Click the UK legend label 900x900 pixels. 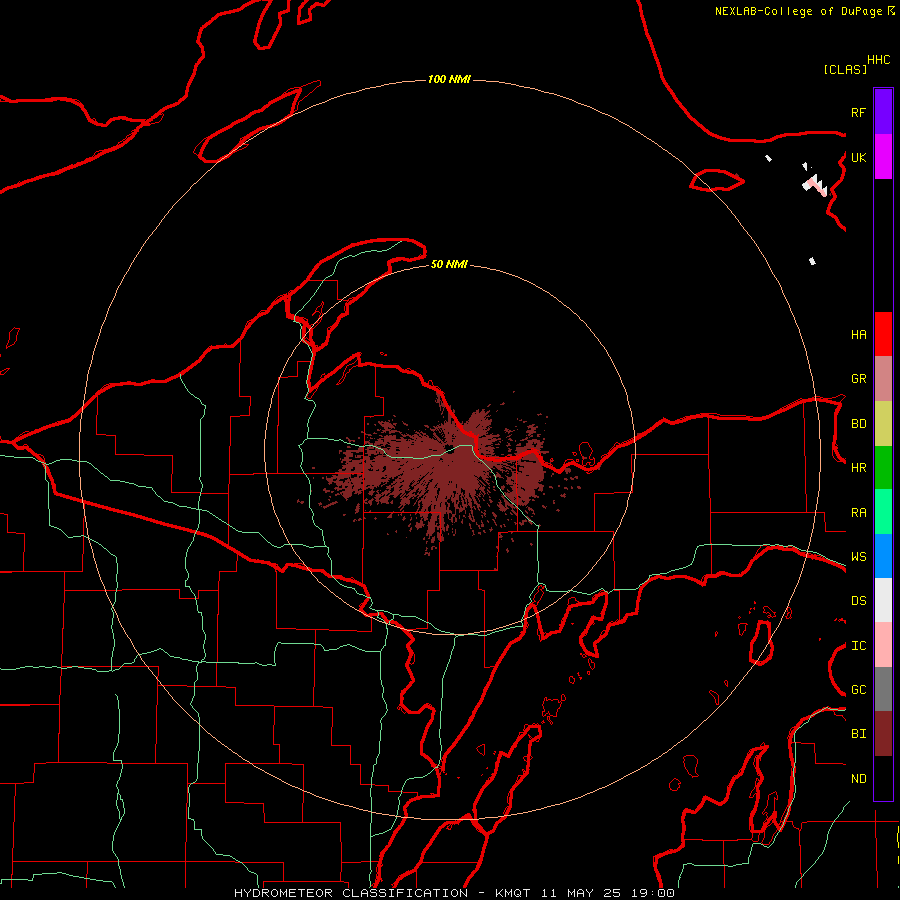(x=858, y=157)
